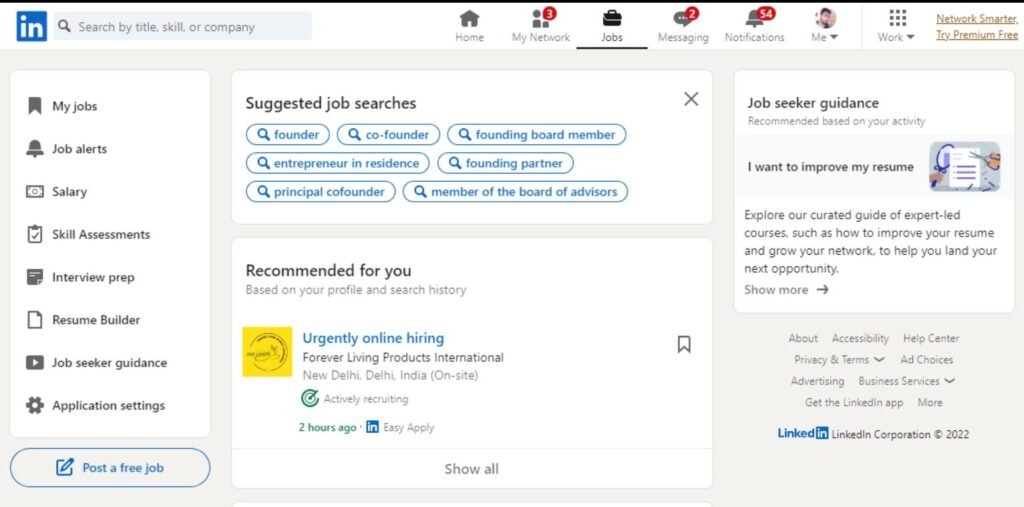Image resolution: width=1024 pixels, height=507 pixels.
Task: Expand the Business Services dropdown
Action: coord(950,381)
